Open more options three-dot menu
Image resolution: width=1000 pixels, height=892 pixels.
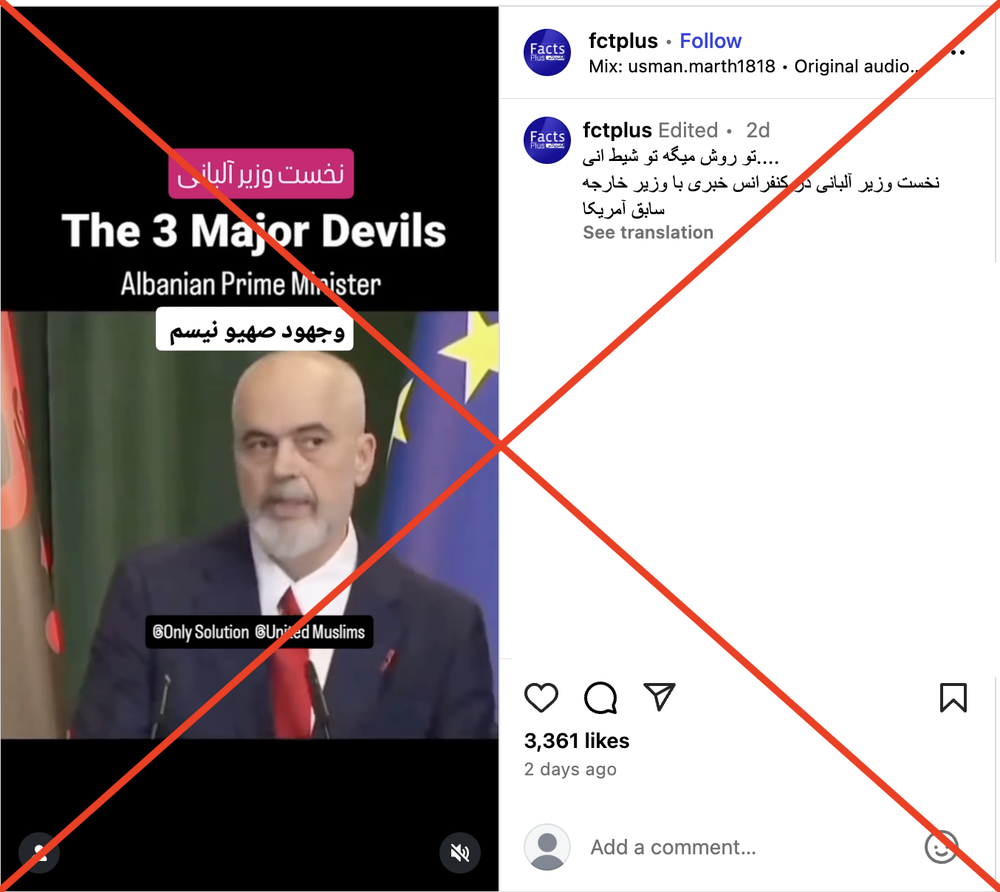(957, 52)
